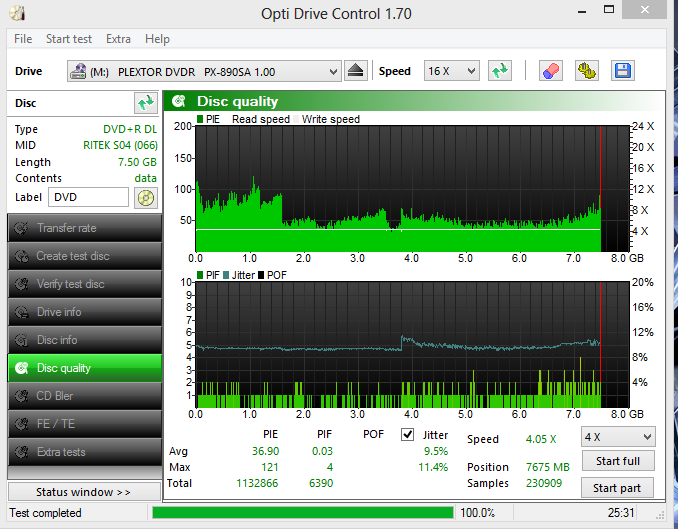
Task: Click the FE / TE sidebar icon
Action: (21, 424)
